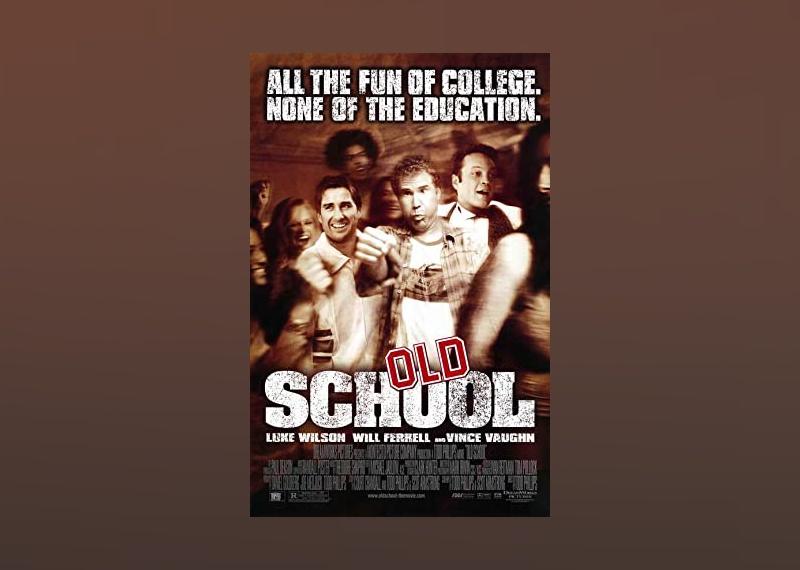Click the movie website URL text
This screenshot has height=570, width=800.
(396, 495)
